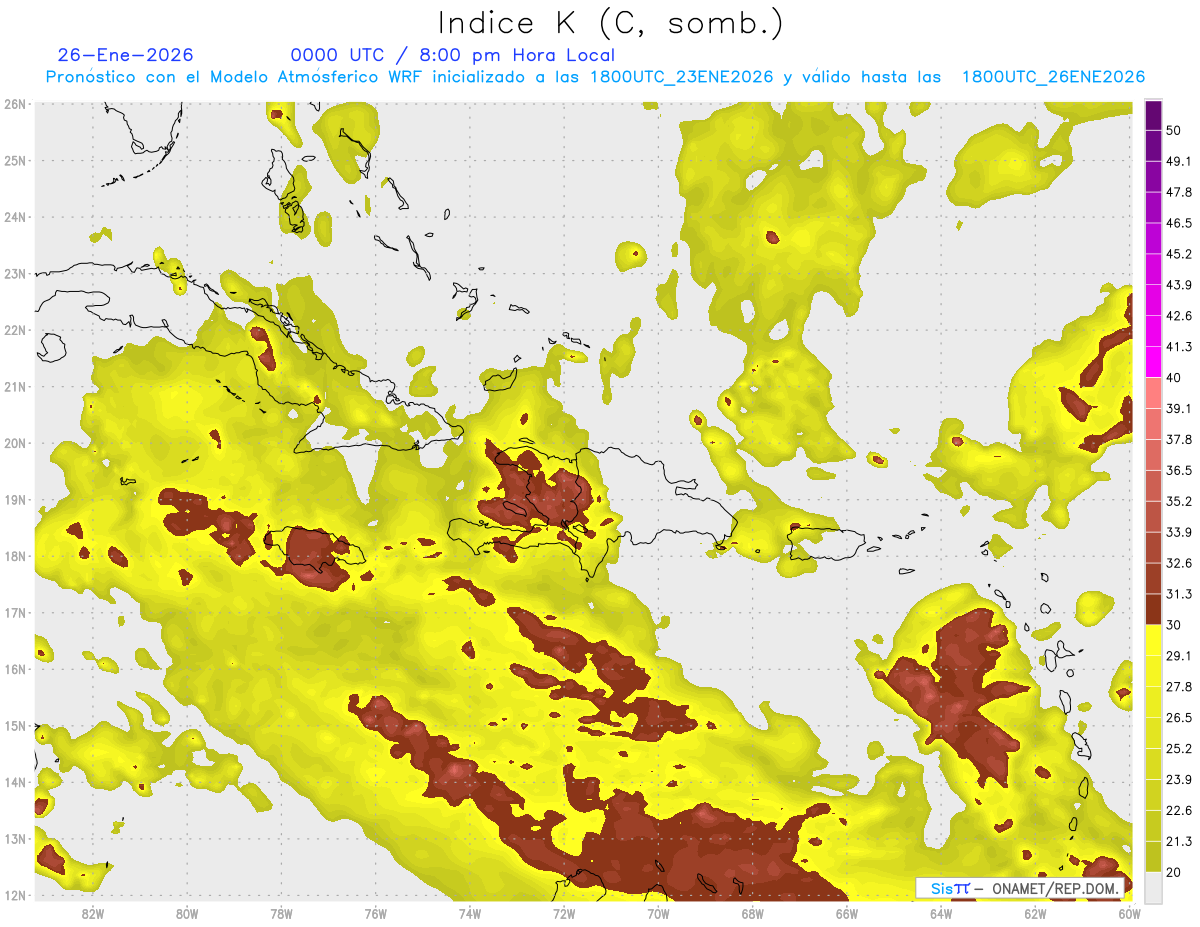The height and width of the screenshot is (927, 1200).
Task: Click the longitude label '66W'
Action: click(x=847, y=913)
